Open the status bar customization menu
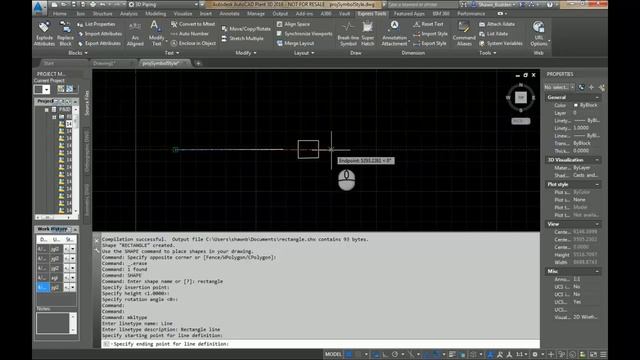Screen dimensions: 640x360 [603, 354]
